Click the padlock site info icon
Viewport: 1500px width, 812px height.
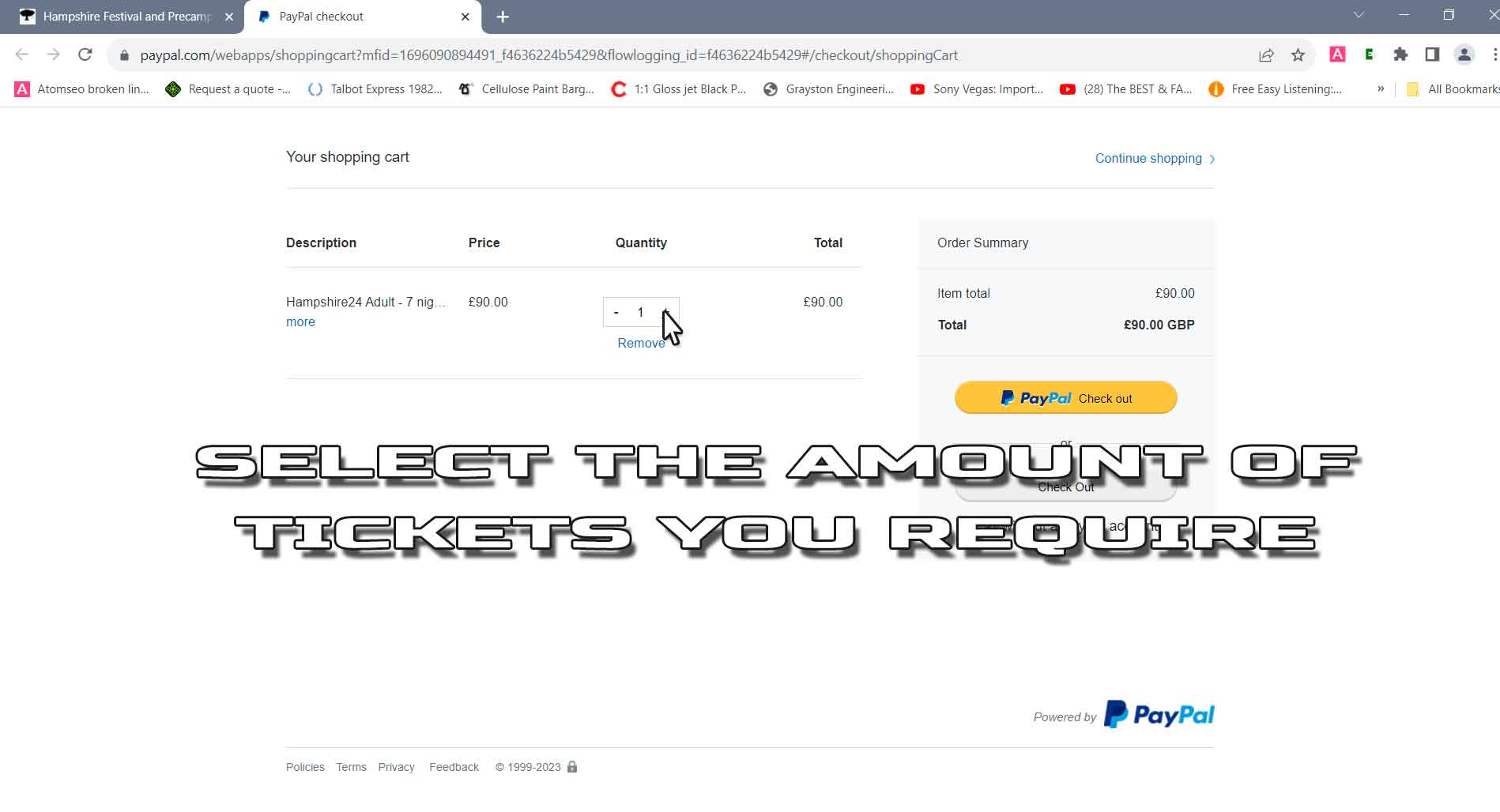point(124,55)
